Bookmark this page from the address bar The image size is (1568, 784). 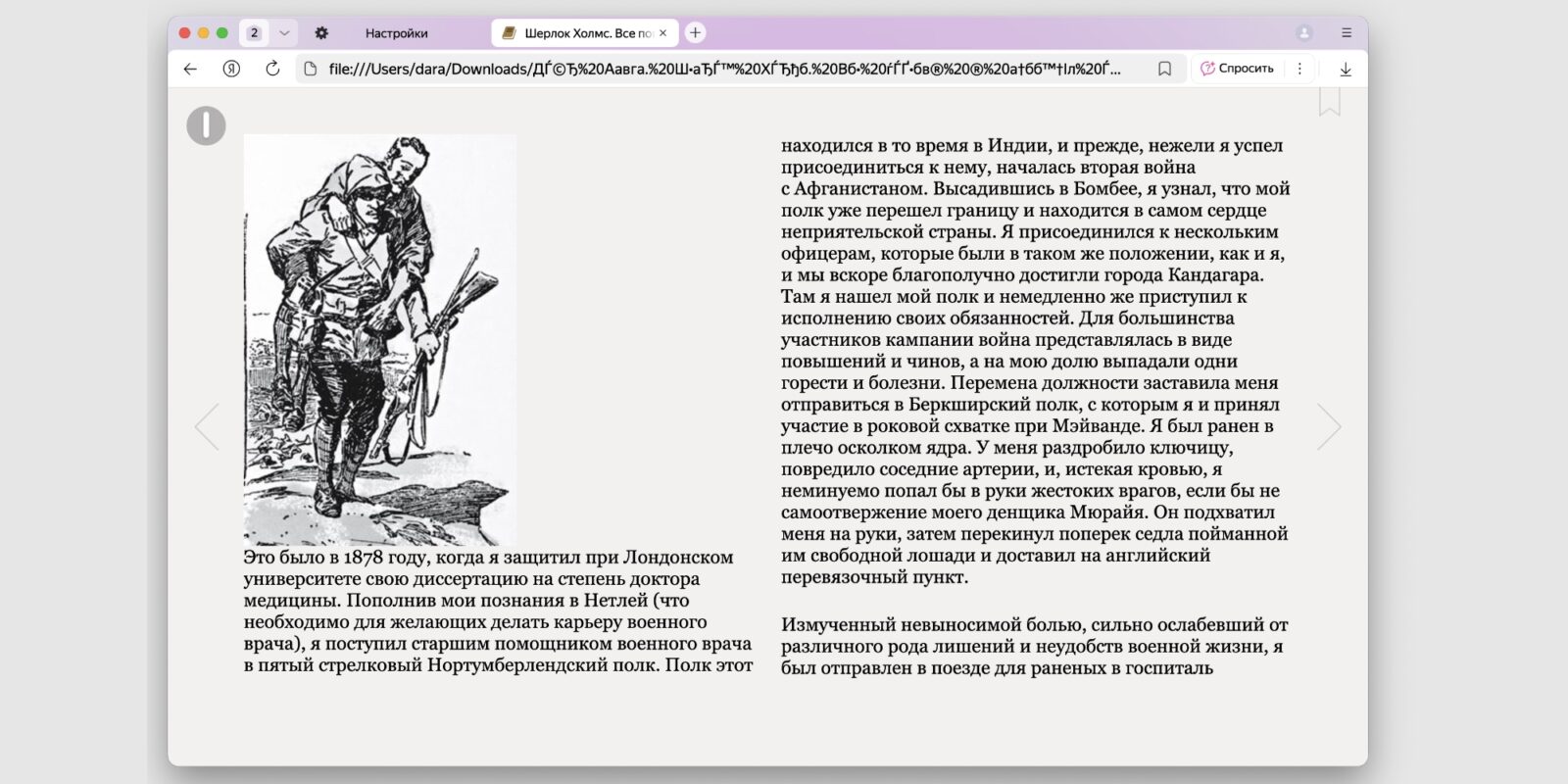pos(1164,69)
